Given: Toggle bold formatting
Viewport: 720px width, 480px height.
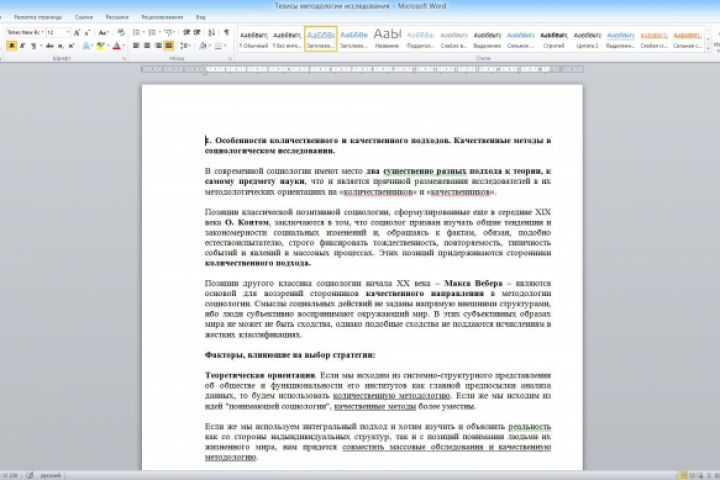Looking at the screenshot, I should (x=11, y=45).
